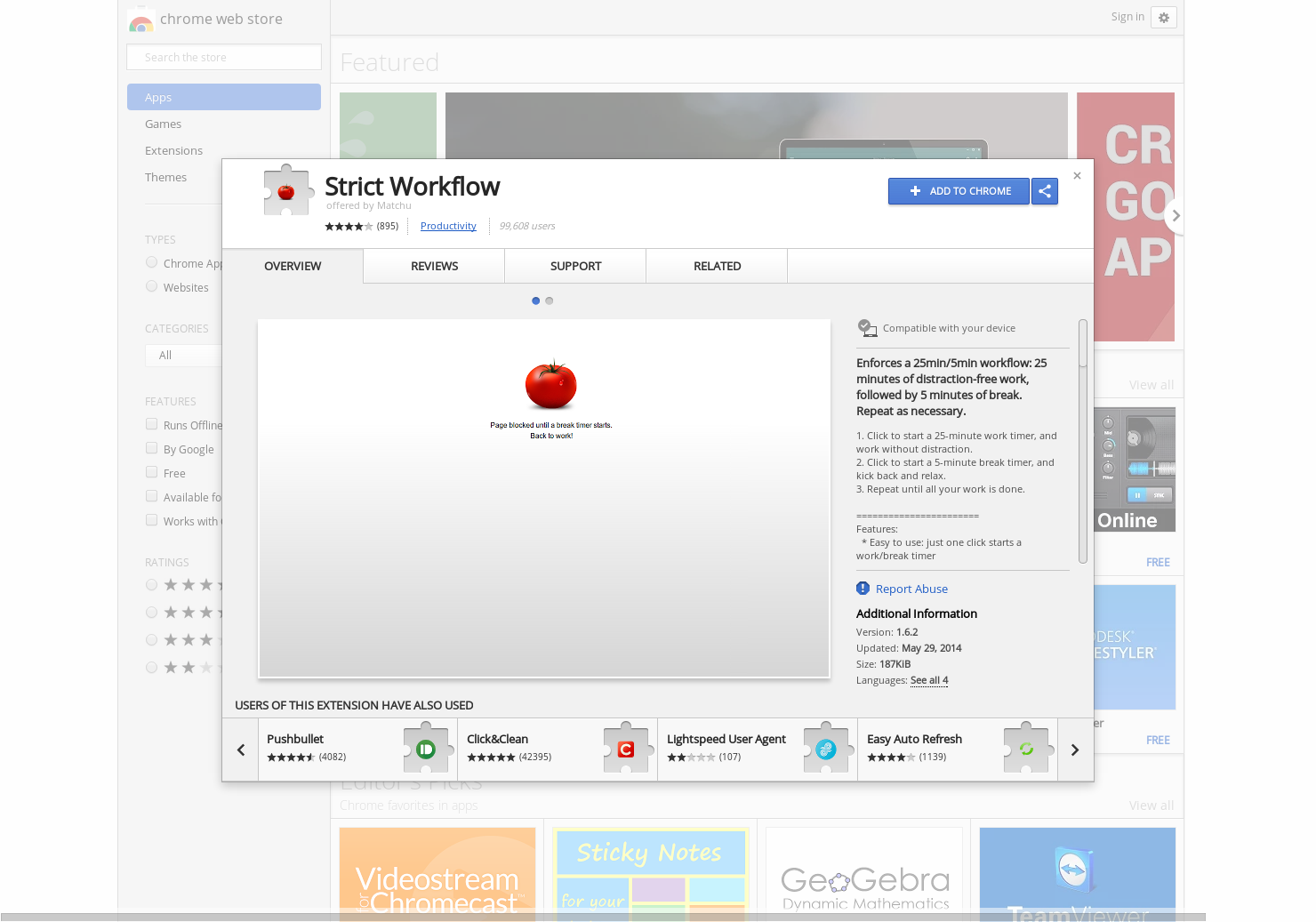The image size is (1316, 922).
Task: Select the Click&Clean red C icon
Action: click(x=626, y=749)
